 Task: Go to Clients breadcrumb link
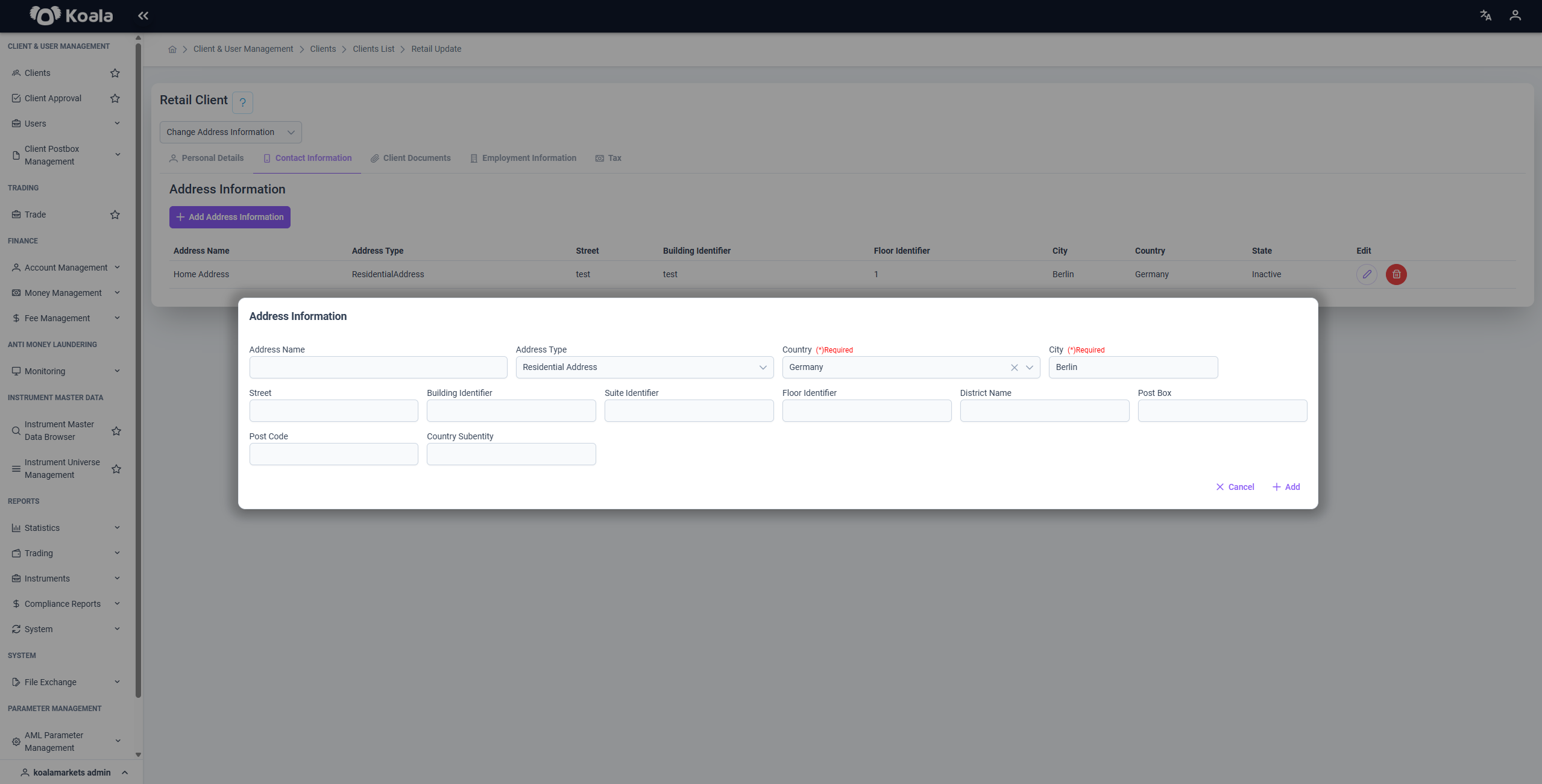coord(323,49)
